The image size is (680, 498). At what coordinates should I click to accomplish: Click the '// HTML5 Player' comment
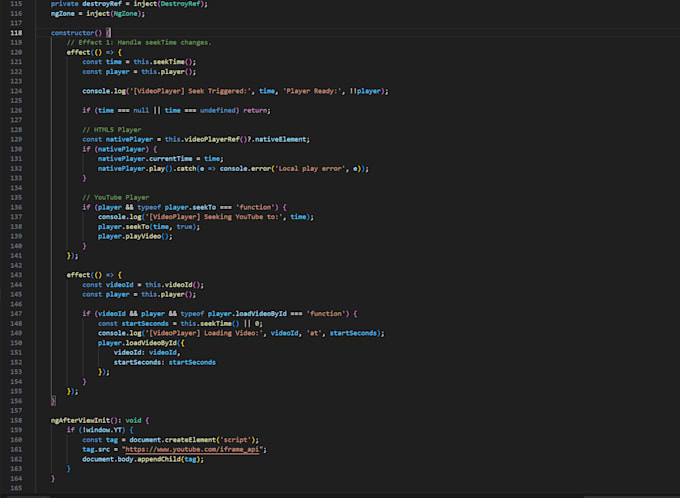(x=111, y=130)
